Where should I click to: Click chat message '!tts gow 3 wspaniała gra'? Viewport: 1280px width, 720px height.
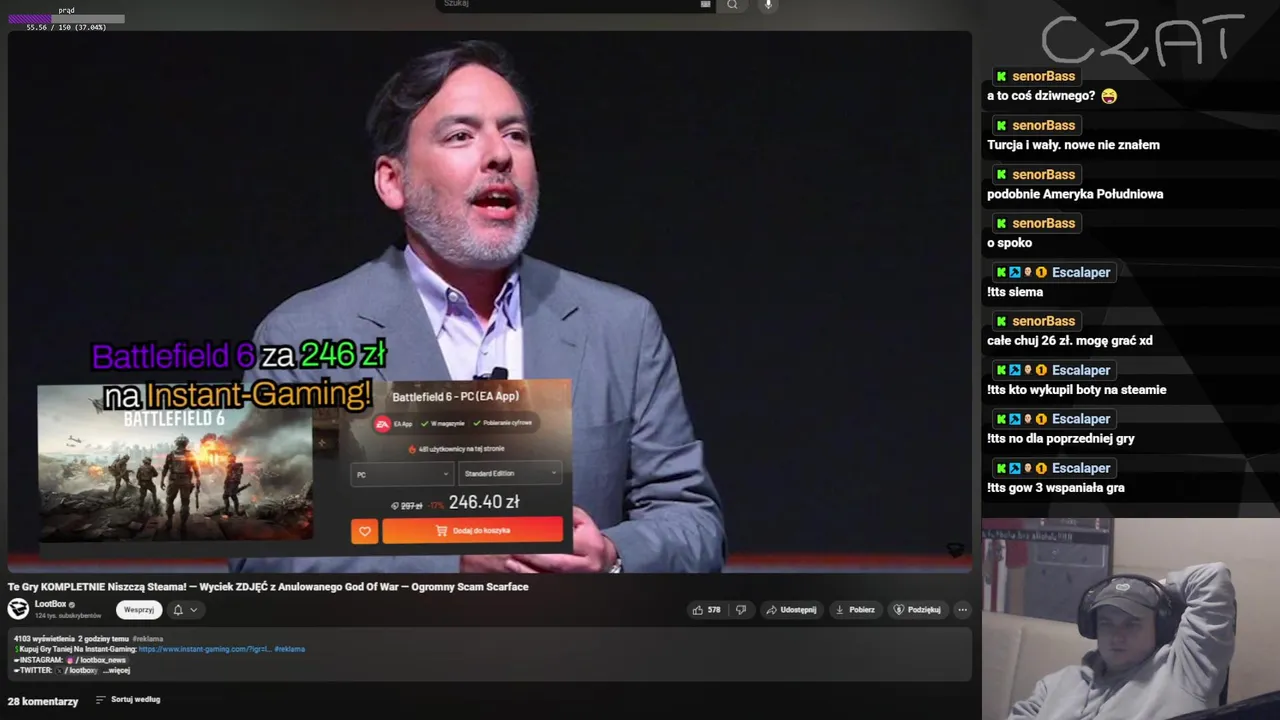coord(1055,488)
